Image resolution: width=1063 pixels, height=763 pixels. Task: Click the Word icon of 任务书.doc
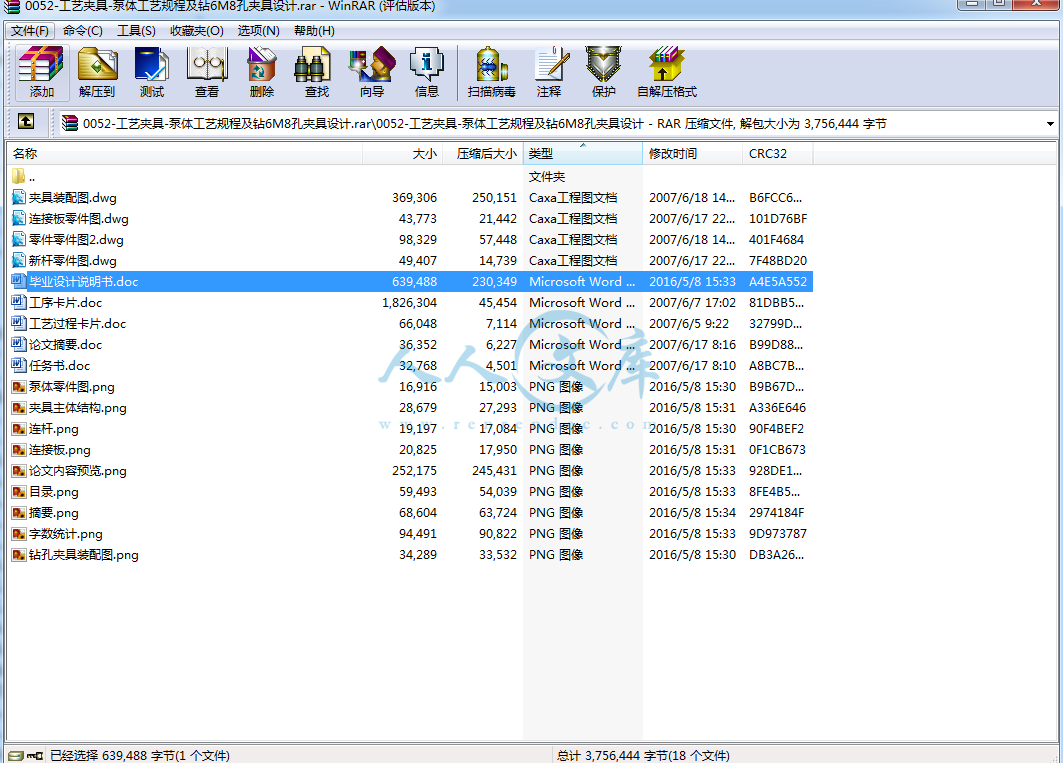(19, 366)
